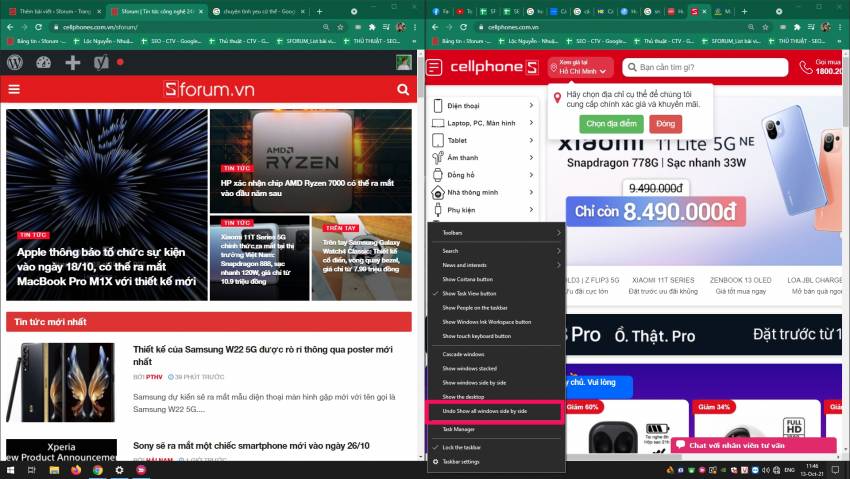Viewport: 850px width, 479px height.
Task: Go back in the Sforum browser window
Action: (10, 27)
